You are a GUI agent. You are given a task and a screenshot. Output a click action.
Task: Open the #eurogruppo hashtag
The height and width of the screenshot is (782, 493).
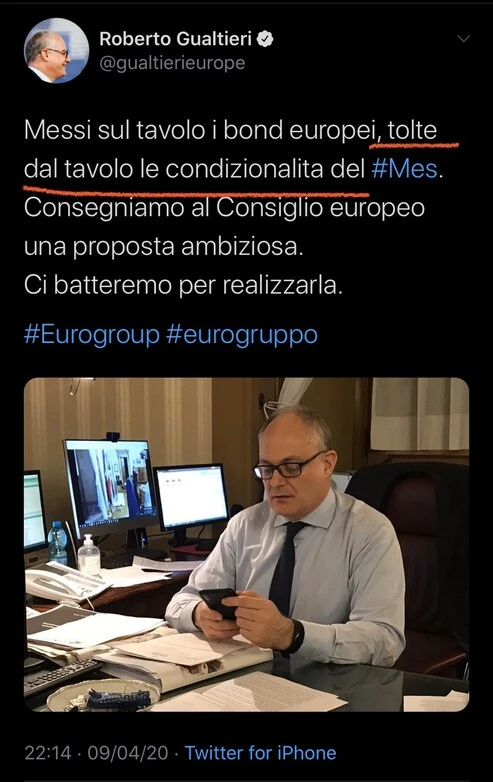tap(242, 335)
